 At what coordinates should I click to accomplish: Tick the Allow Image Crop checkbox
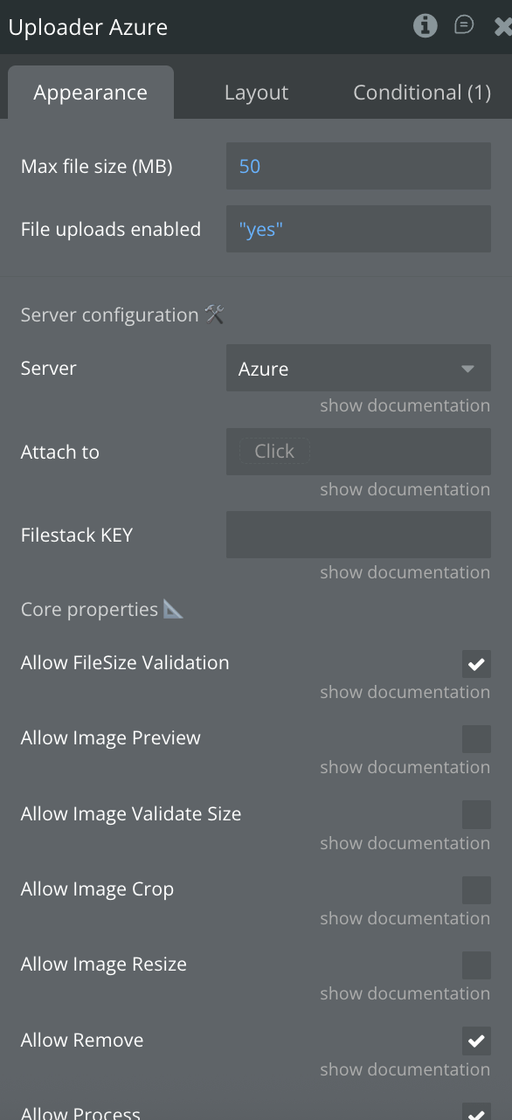click(476, 890)
